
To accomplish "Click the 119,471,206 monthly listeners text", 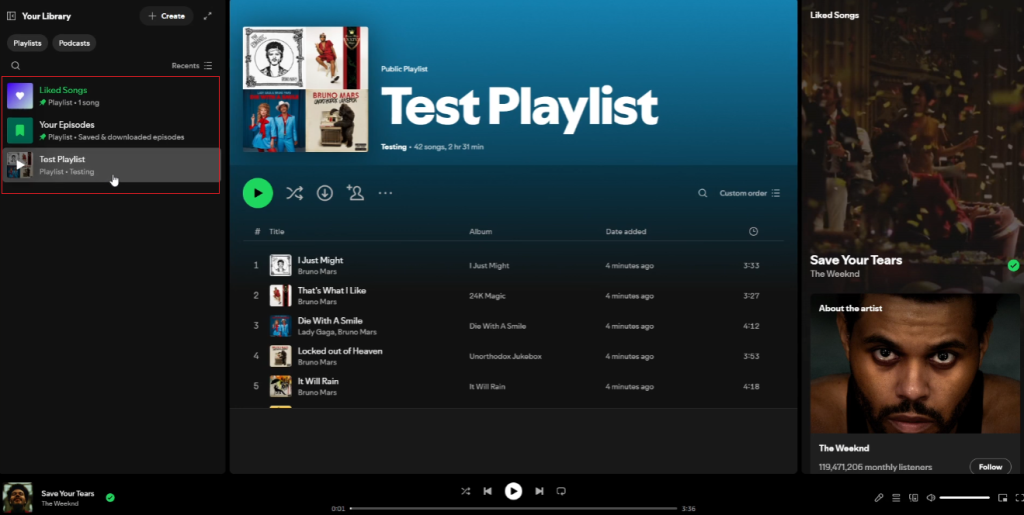I will click(x=875, y=467).
